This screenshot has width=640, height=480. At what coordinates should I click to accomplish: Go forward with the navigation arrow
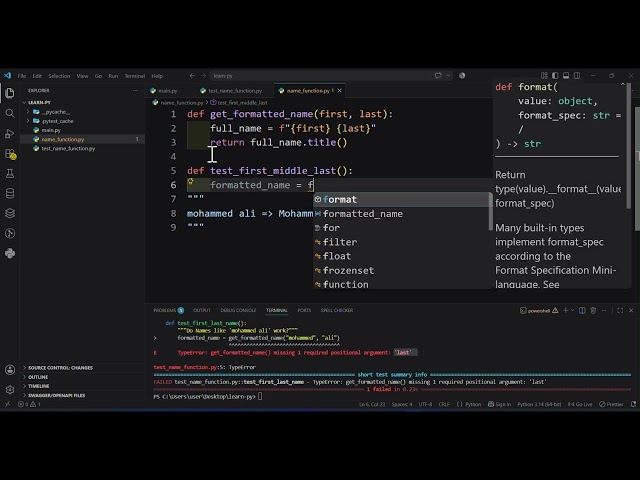point(203,76)
